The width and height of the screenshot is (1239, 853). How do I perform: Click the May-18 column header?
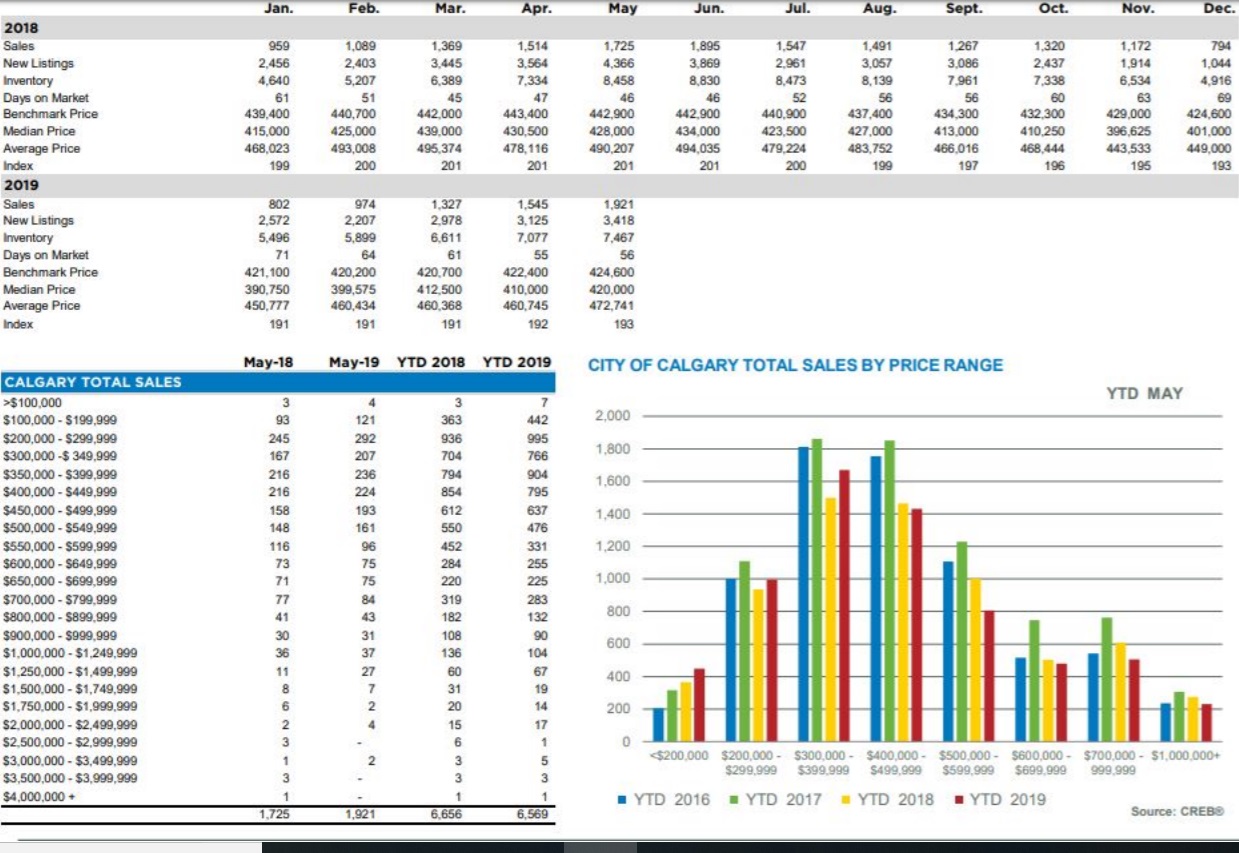pyautogui.click(x=268, y=362)
